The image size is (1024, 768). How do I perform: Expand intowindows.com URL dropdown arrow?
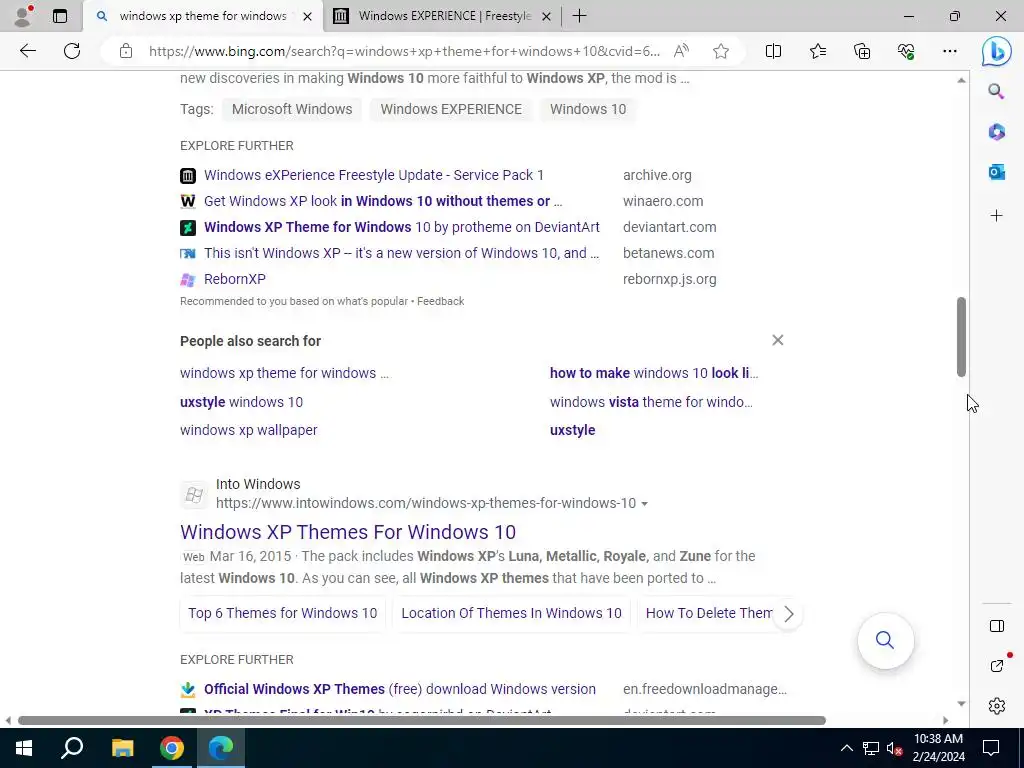pyautogui.click(x=645, y=504)
